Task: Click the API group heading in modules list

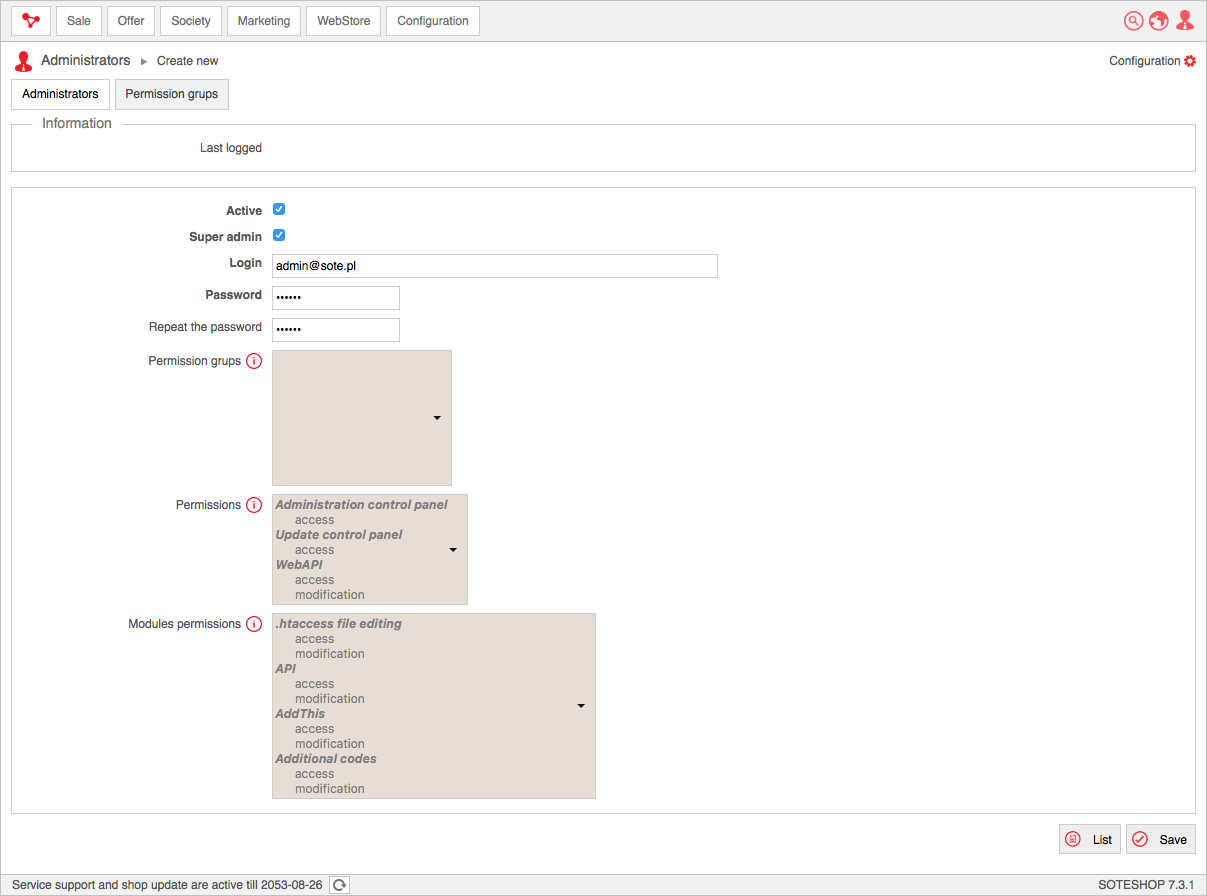Action: pyautogui.click(x=286, y=669)
